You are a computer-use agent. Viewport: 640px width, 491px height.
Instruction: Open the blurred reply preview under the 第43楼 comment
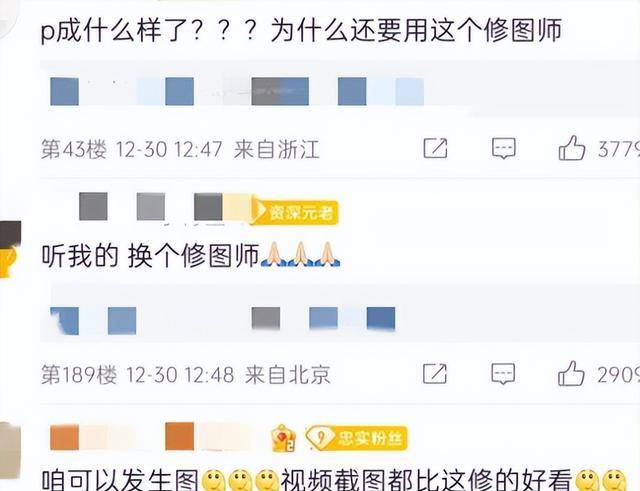[340, 90]
